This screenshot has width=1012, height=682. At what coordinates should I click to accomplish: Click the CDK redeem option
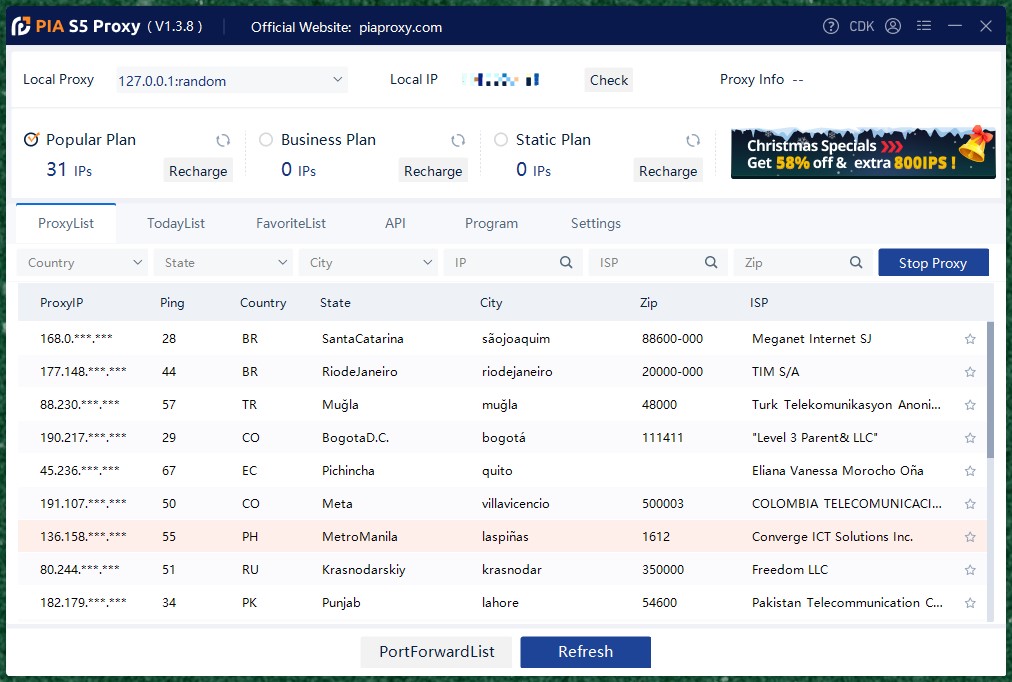pyautogui.click(x=862, y=26)
